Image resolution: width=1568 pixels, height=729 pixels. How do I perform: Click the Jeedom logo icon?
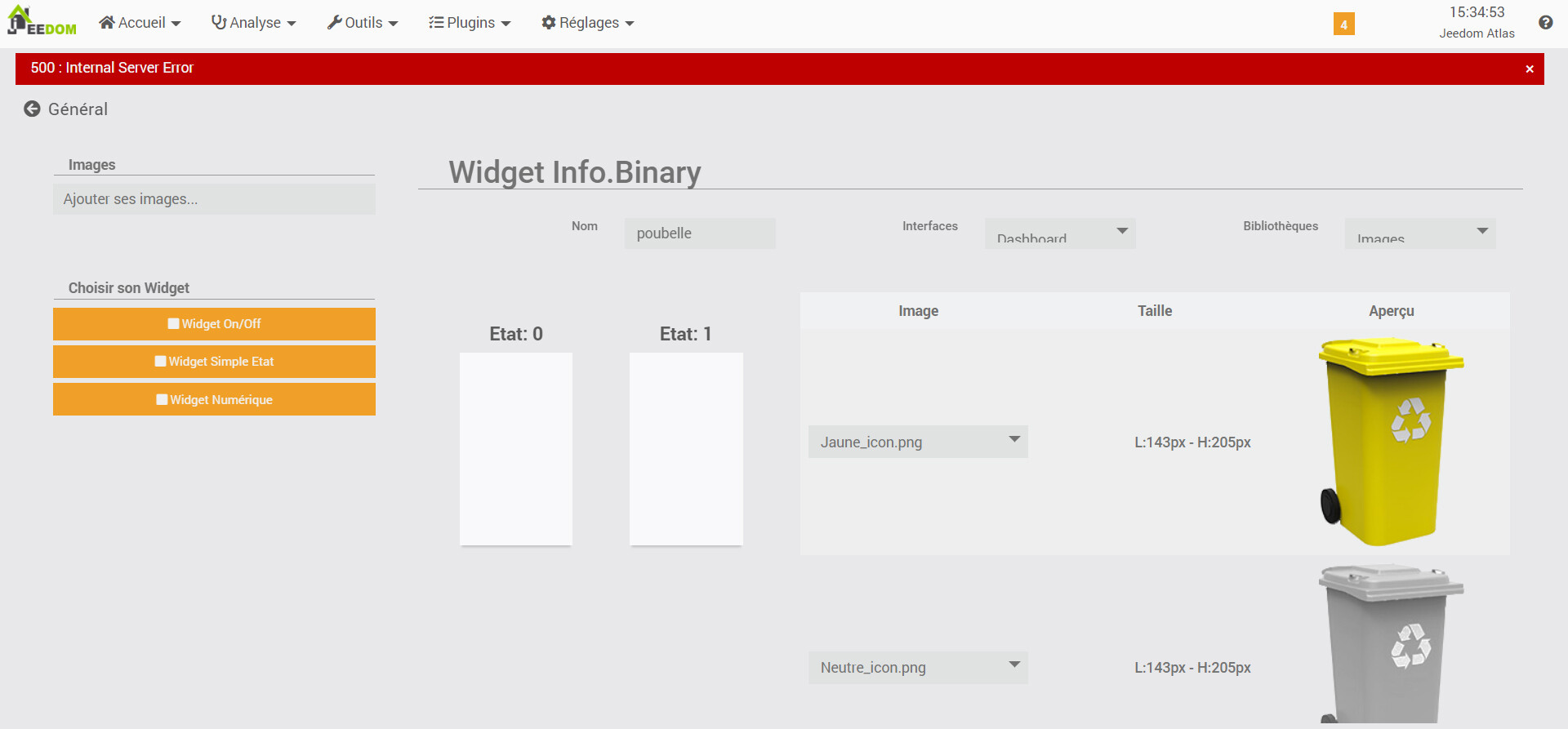[41, 21]
